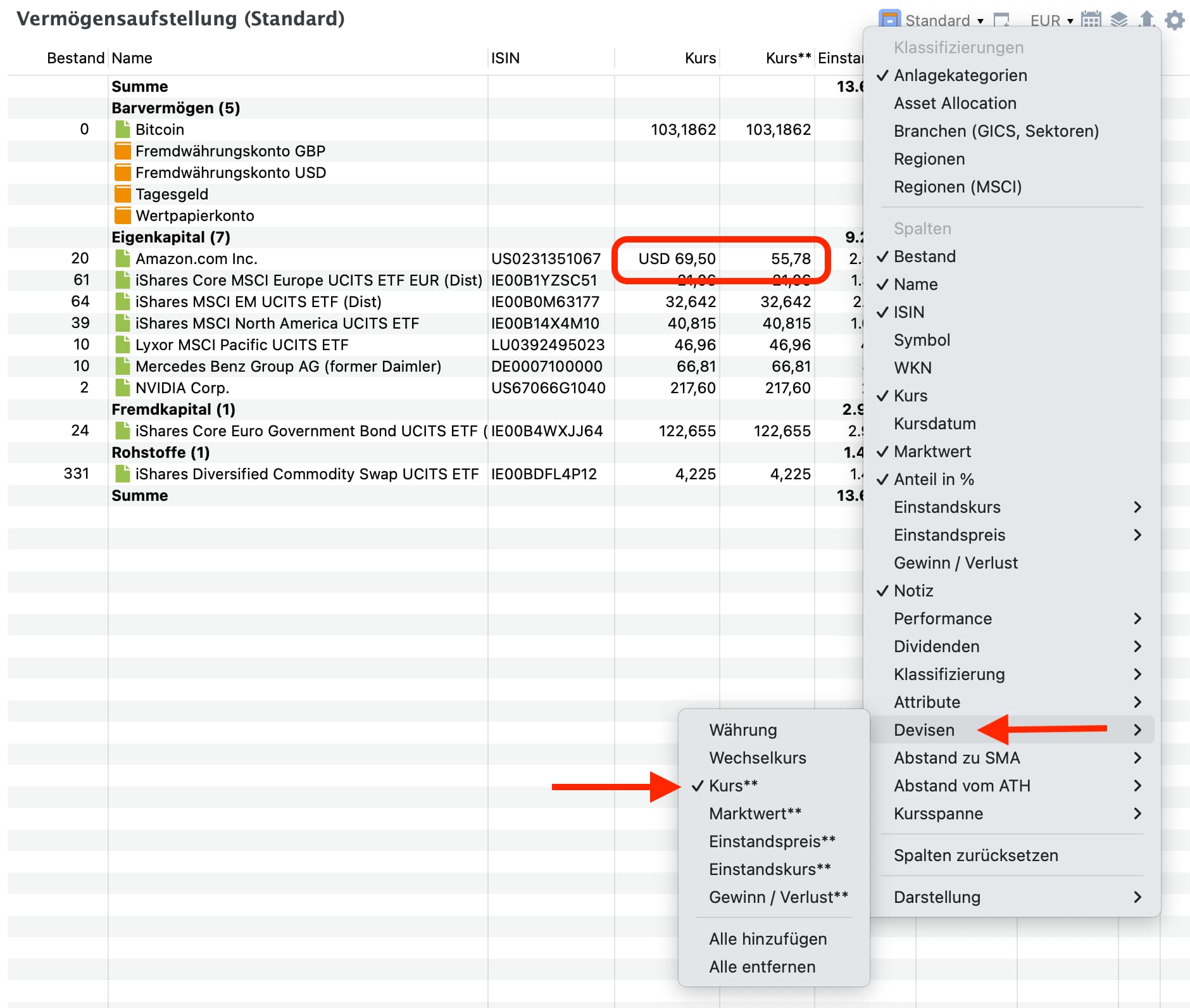Add the Gewinn / Verlust column
The height and width of the screenshot is (1008, 1190).
pyautogui.click(x=1011, y=563)
